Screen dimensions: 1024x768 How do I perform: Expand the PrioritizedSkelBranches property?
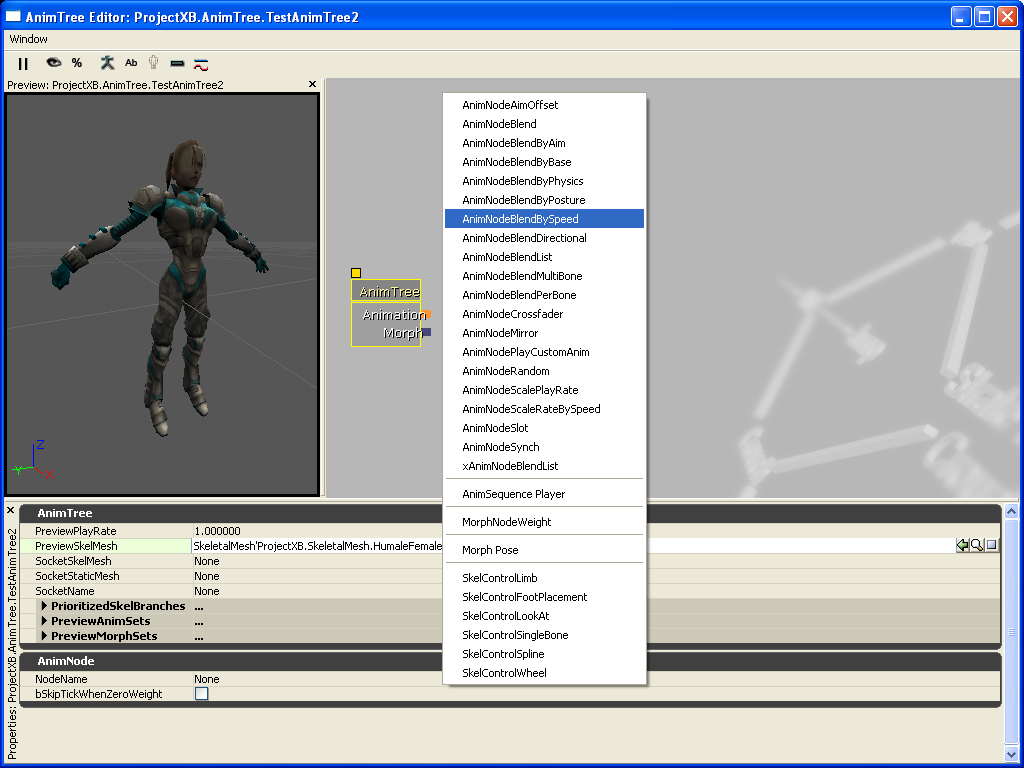click(x=44, y=606)
